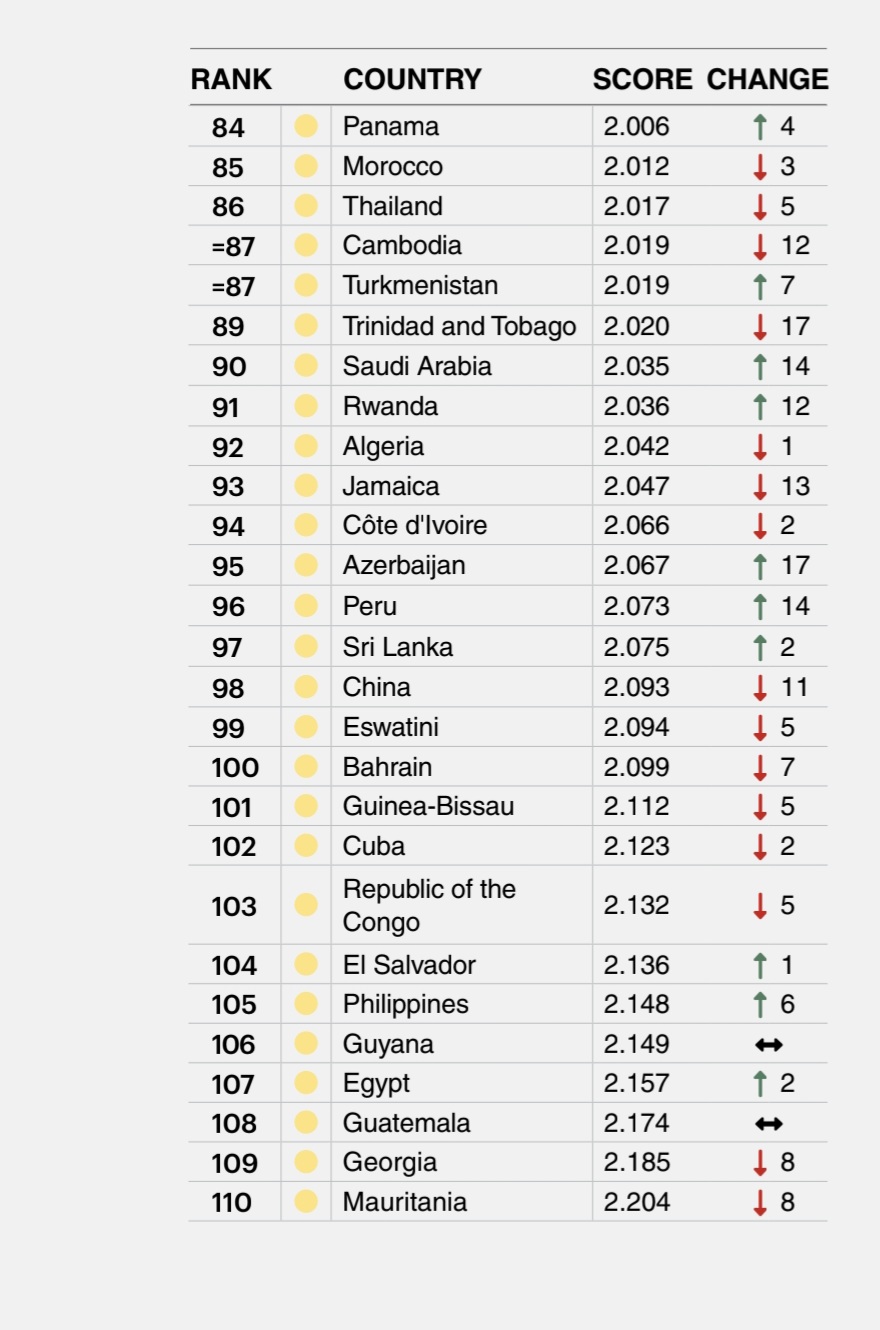This screenshot has height=1330, width=880.
Task: Click the green up arrow next to Panama
Action: coord(760,126)
